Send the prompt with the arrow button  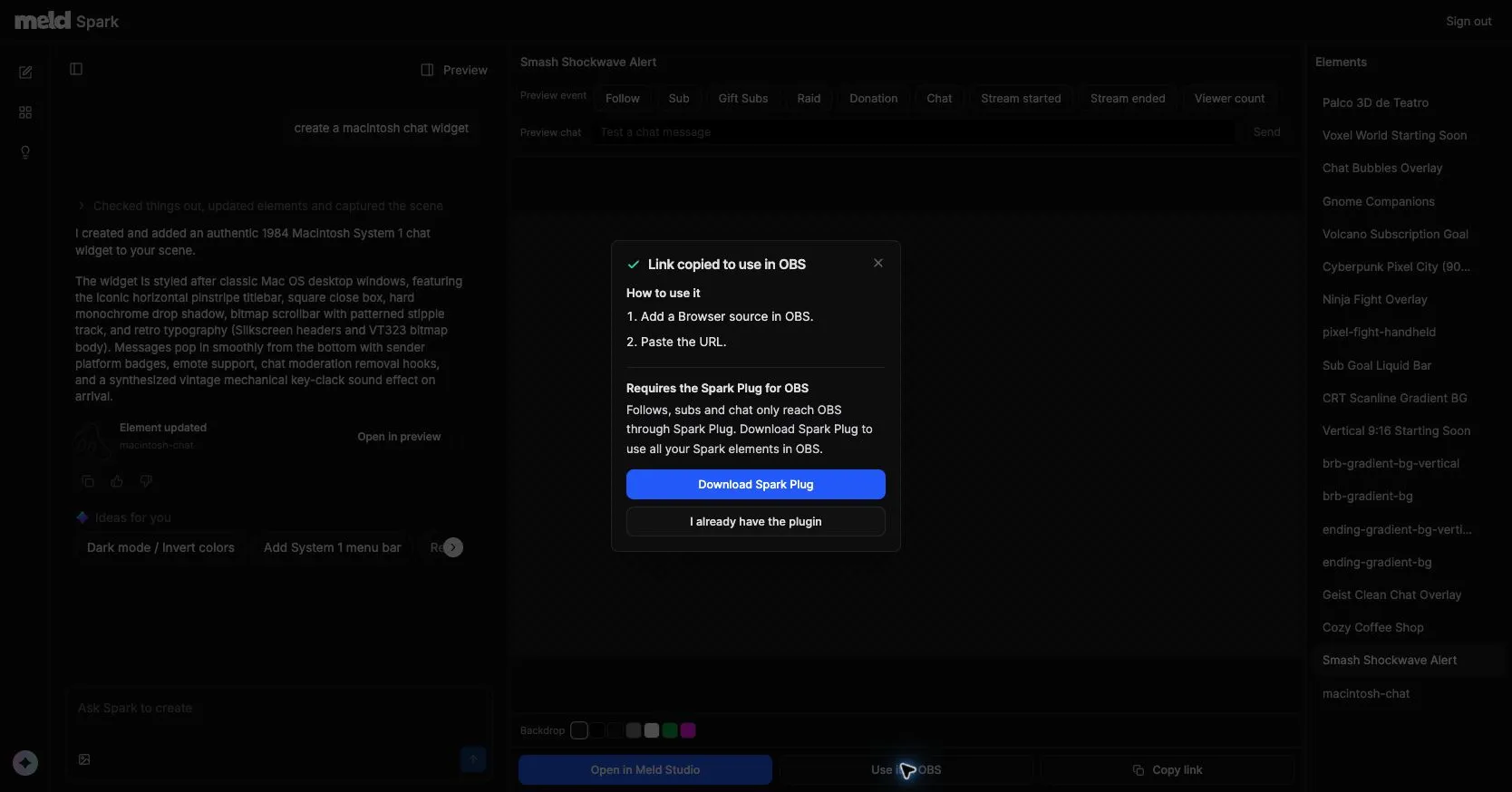point(473,759)
